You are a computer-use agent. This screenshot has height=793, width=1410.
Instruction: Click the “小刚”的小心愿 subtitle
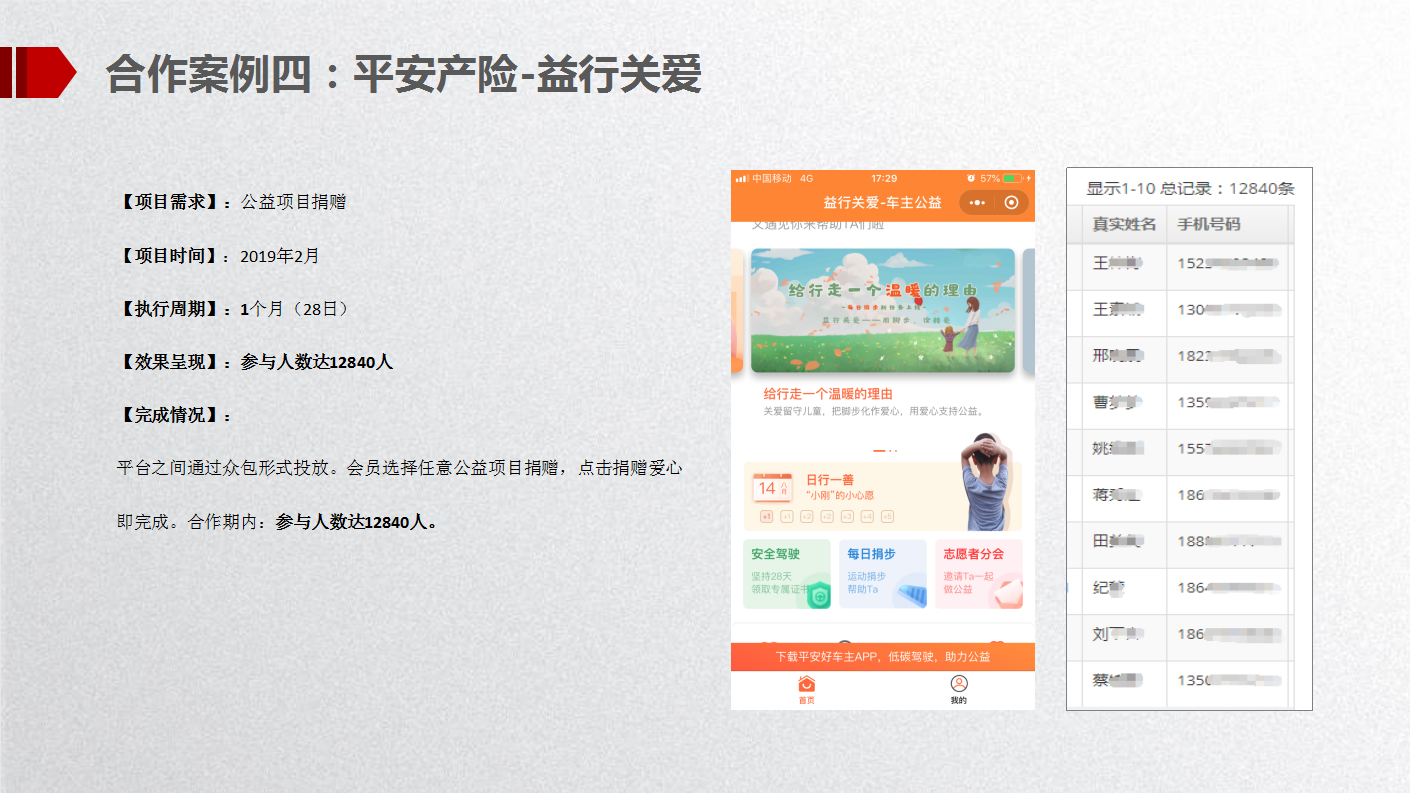840,496
